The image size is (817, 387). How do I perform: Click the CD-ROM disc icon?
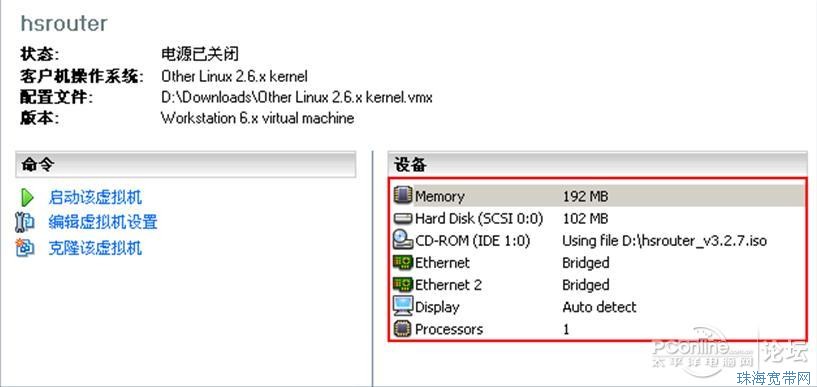[x=403, y=240]
